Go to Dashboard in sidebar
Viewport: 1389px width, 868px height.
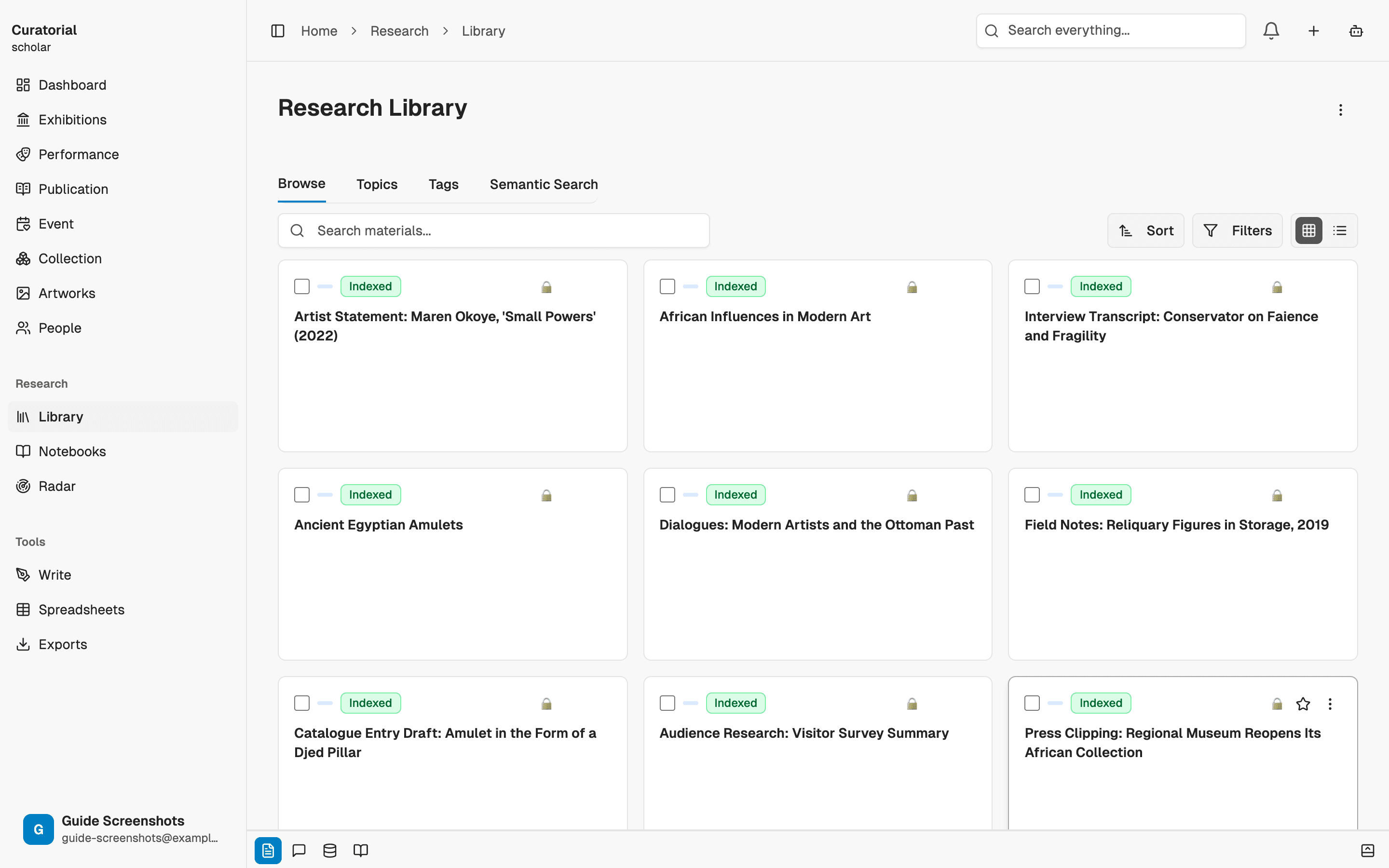click(123, 85)
